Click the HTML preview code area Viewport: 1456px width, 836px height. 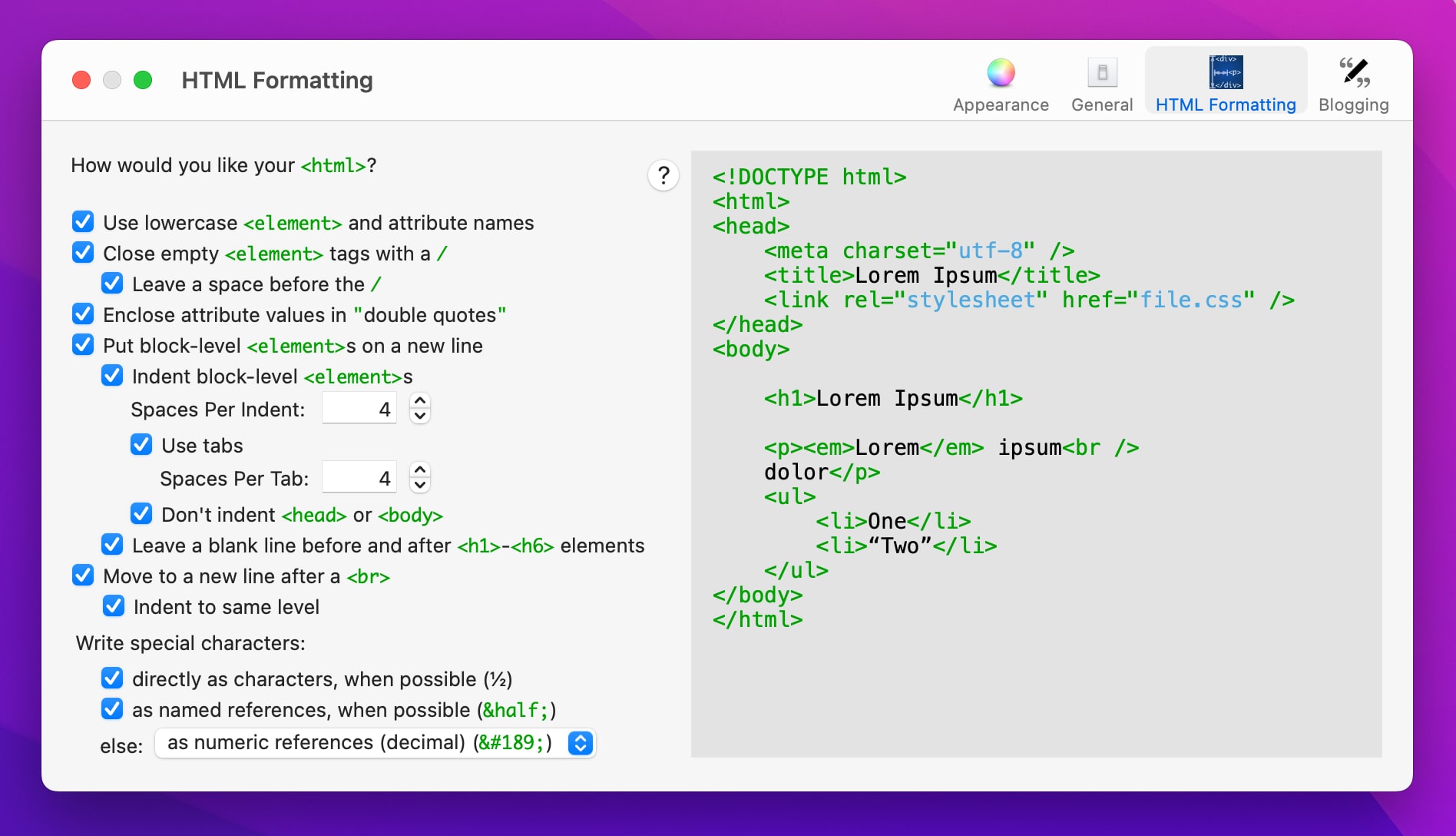(x=1037, y=454)
